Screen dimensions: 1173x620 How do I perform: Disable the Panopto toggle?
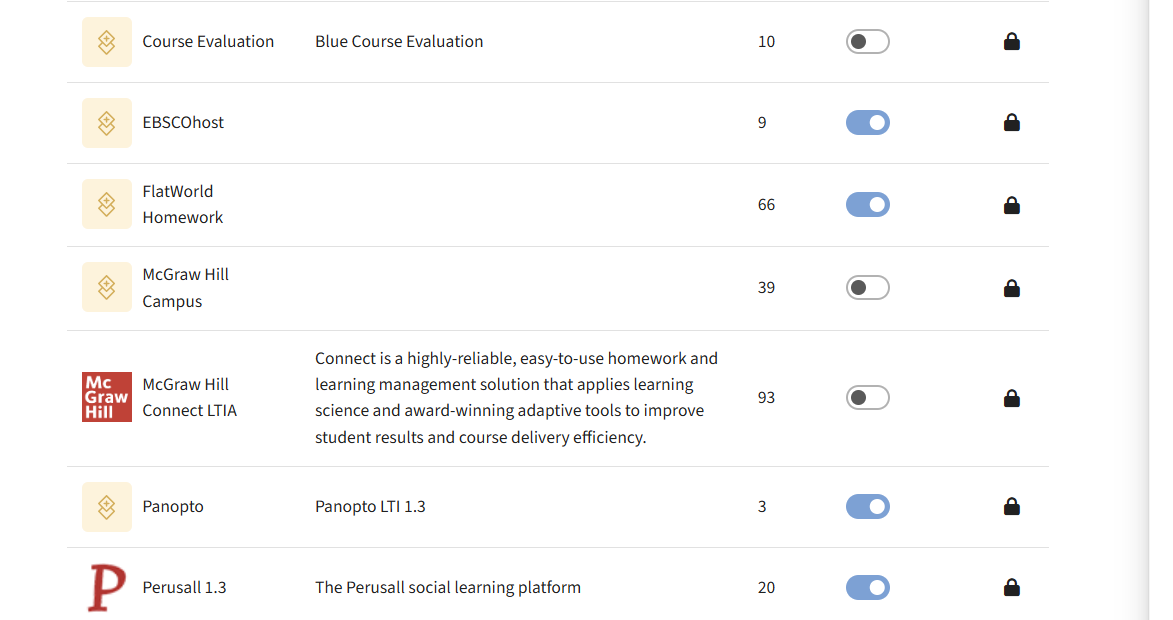(867, 506)
